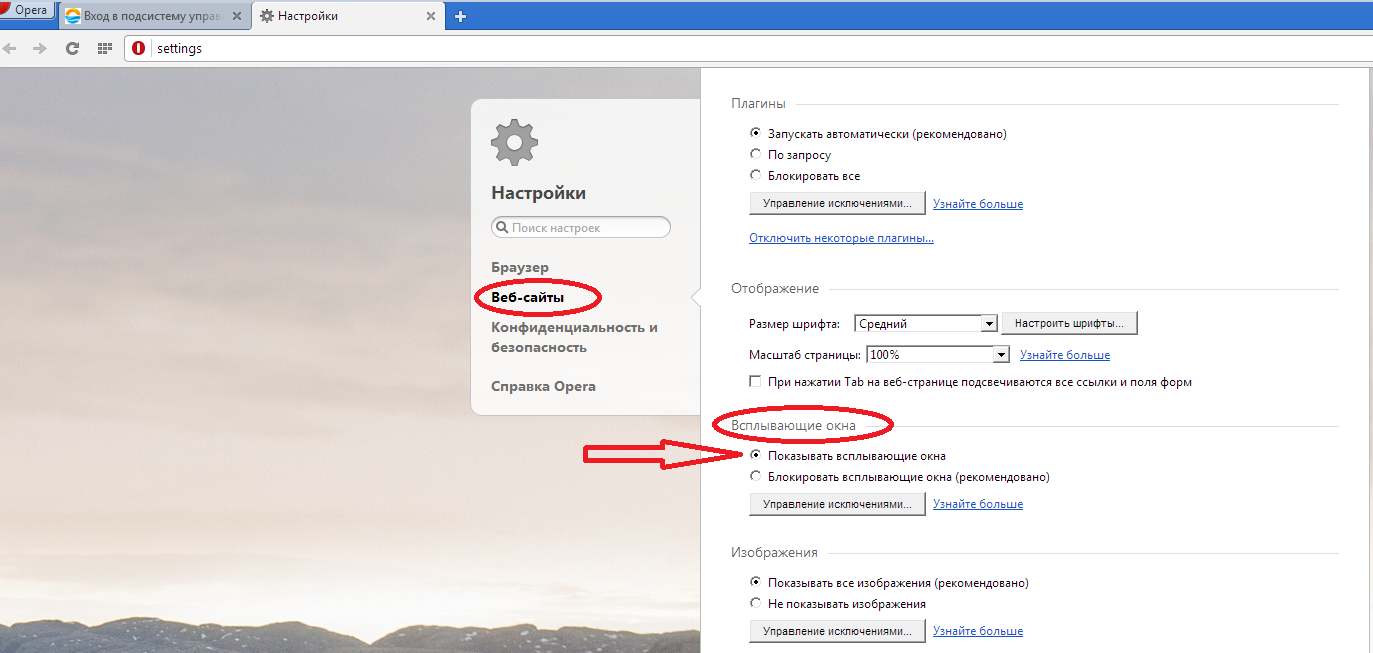Open Масштаб страницы dropdown showing 100%
The width and height of the screenshot is (1373, 653).
click(938, 355)
